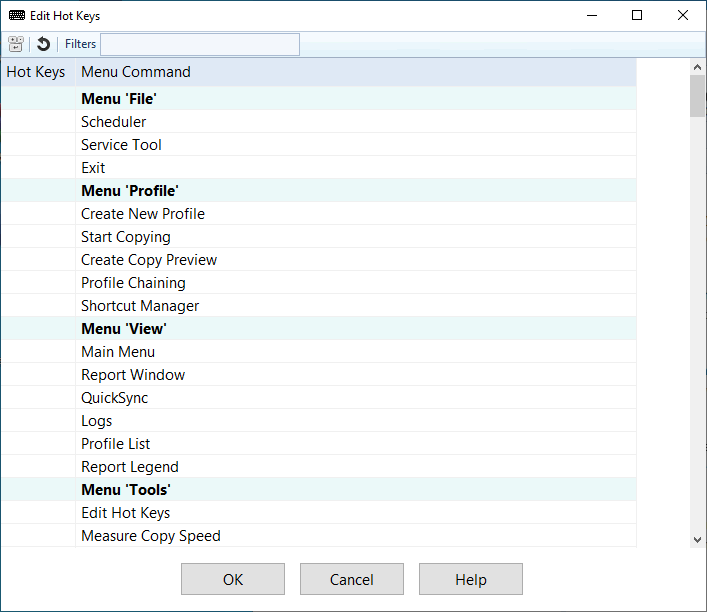Click the scrollbar down arrow
The width and height of the screenshot is (707, 612).
(x=697, y=539)
